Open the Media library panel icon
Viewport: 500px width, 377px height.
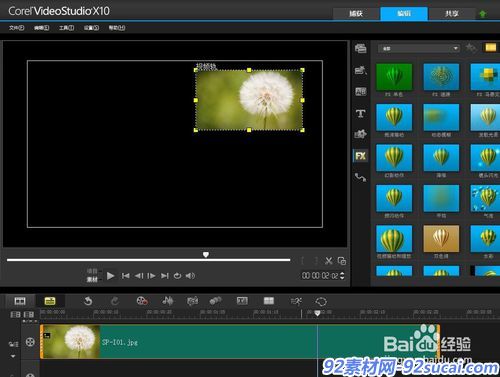361,49
